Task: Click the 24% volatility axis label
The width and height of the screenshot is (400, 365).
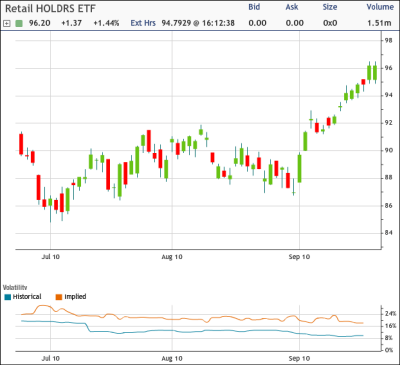Action: click(391, 314)
